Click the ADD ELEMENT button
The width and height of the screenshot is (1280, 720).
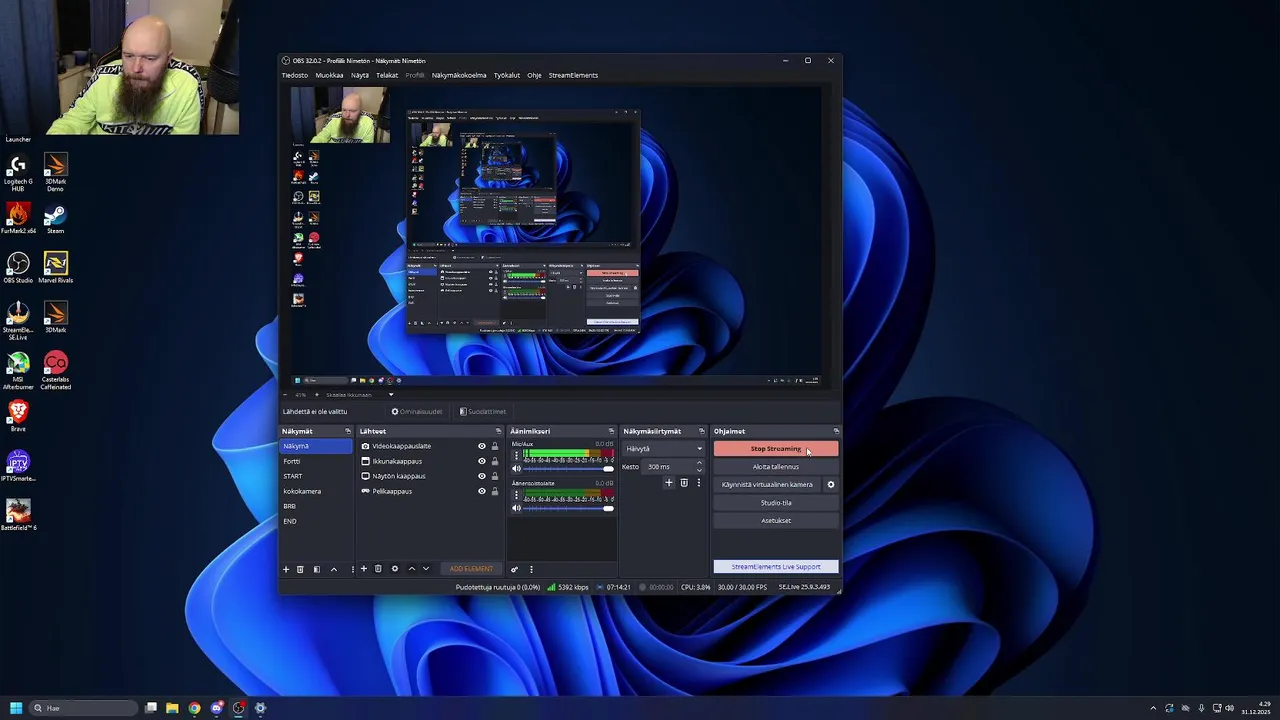point(471,569)
